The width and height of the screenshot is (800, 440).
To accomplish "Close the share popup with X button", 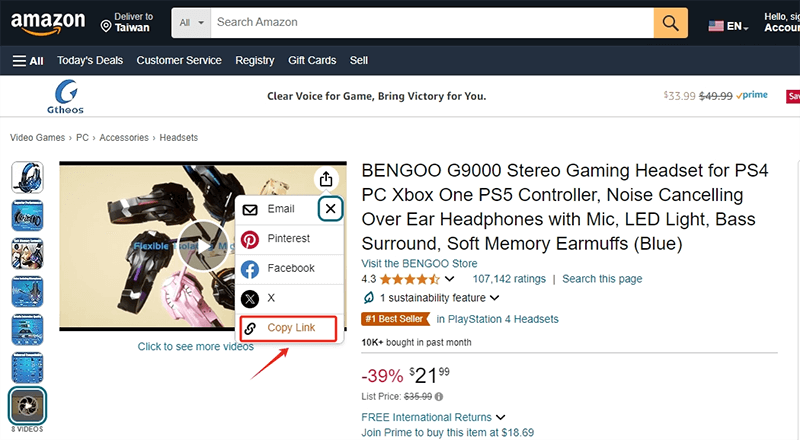I will [x=331, y=209].
